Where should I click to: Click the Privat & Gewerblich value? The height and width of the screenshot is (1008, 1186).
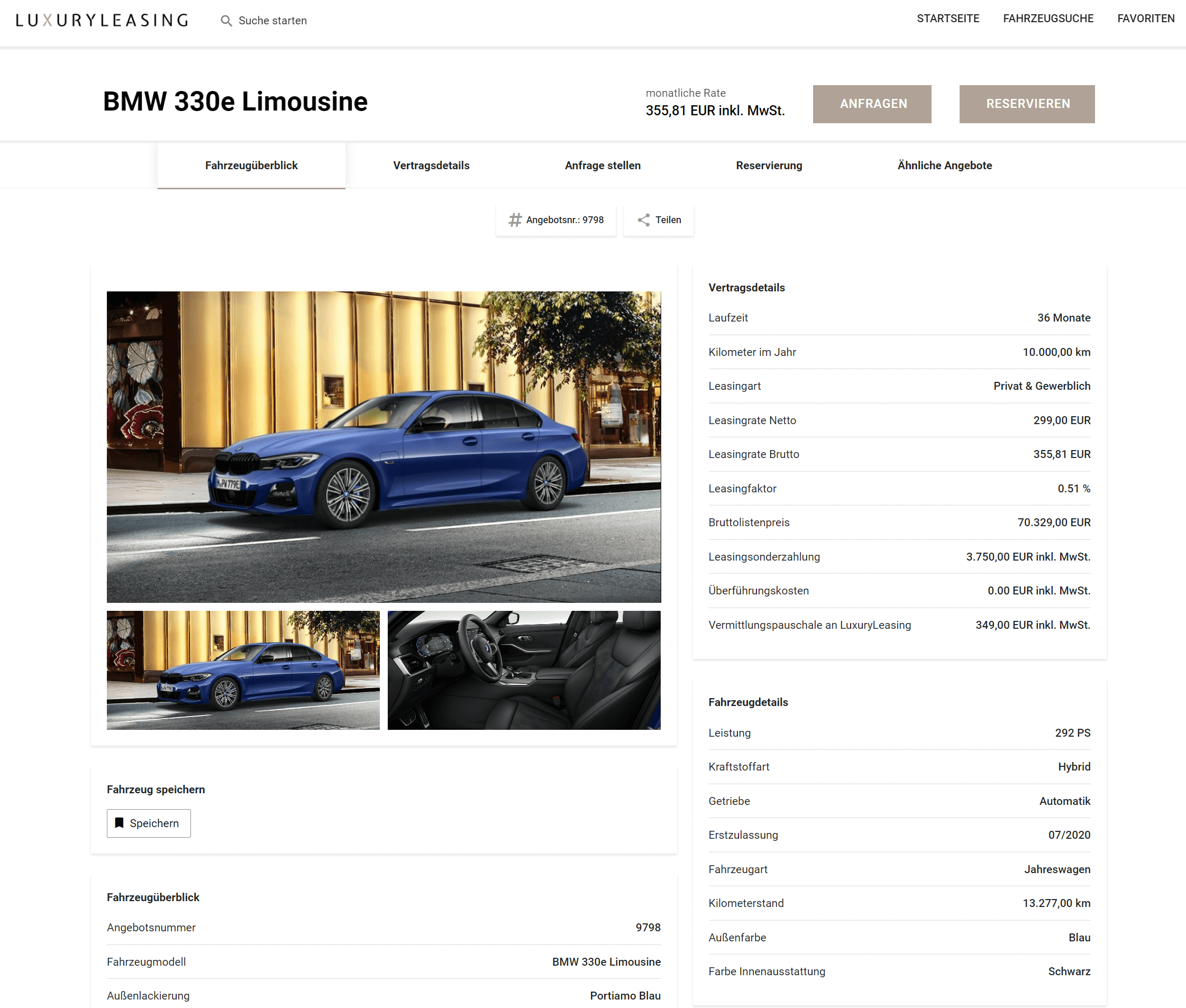[x=1042, y=386]
